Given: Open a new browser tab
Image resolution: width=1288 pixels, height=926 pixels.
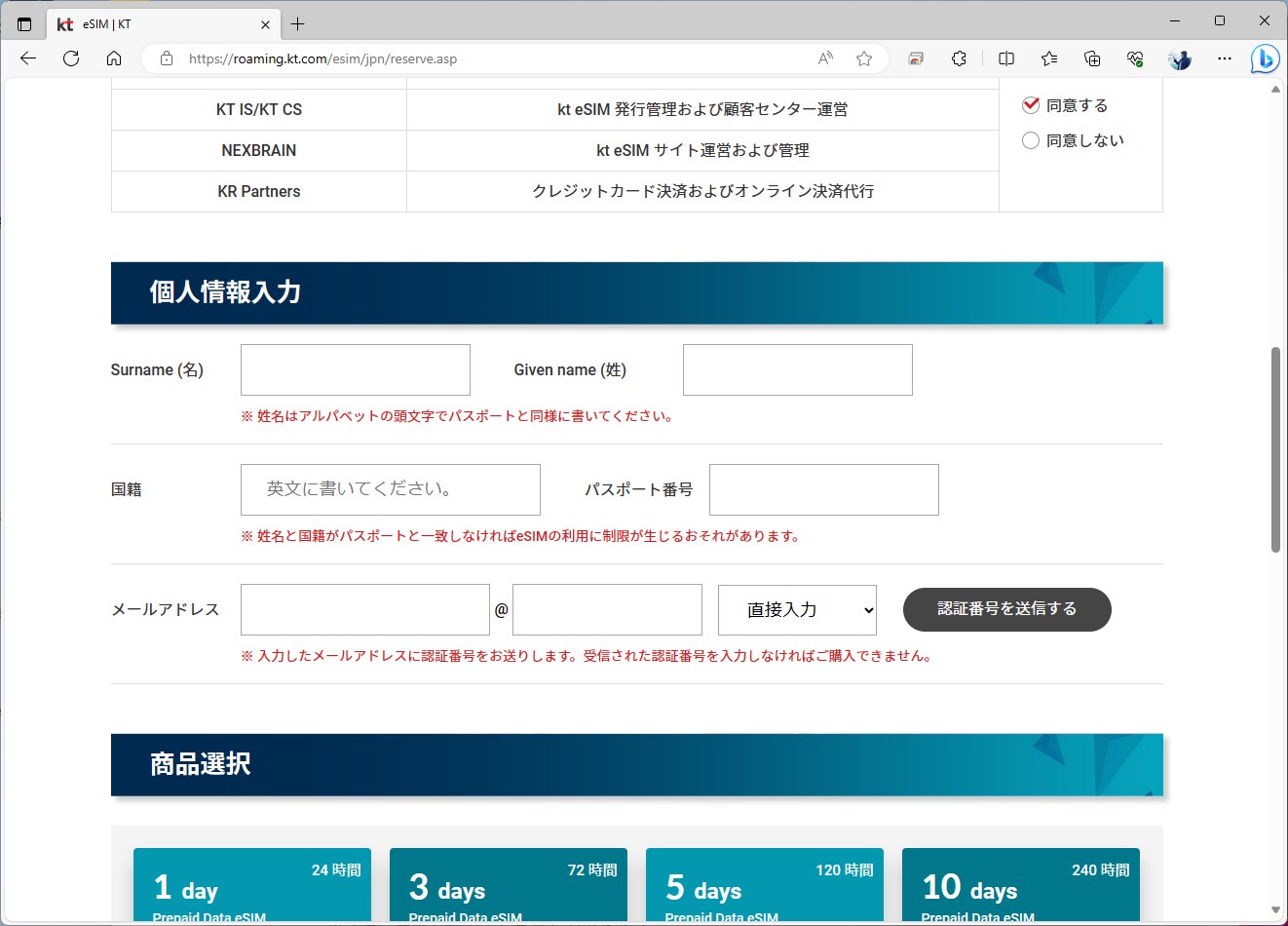Looking at the screenshot, I should 298,23.
